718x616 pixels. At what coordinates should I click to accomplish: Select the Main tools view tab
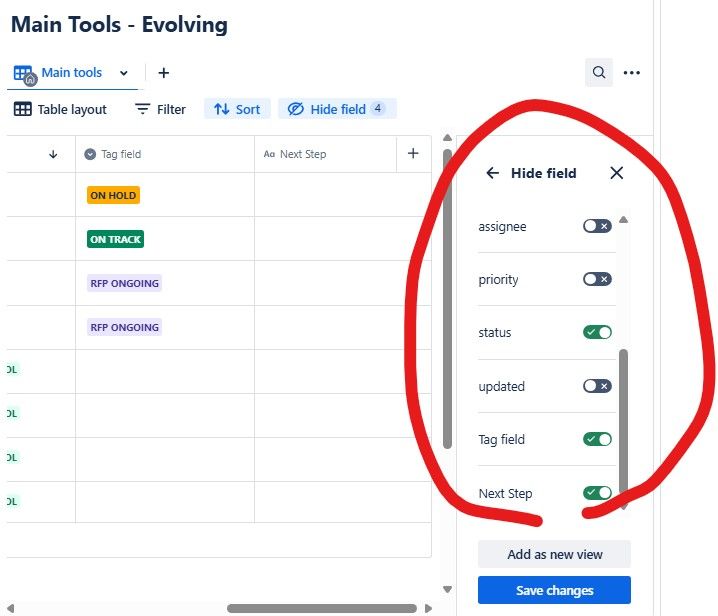[71, 72]
